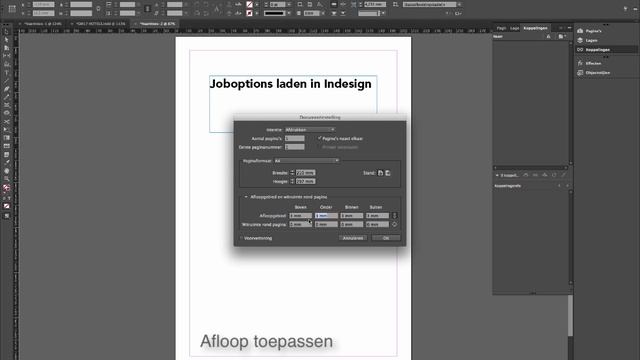Viewport: 640px width, 360px height.
Task: Click the Eerste paginanummer field
Action: coord(295,147)
